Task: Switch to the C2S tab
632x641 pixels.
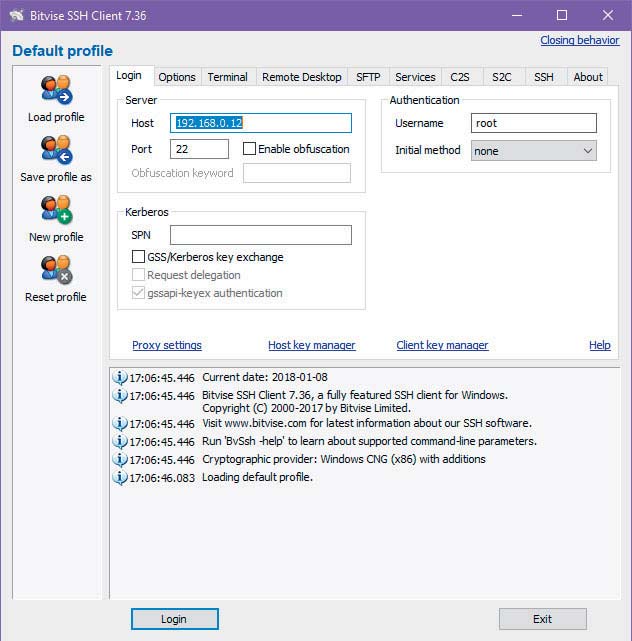Action: pos(460,77)
